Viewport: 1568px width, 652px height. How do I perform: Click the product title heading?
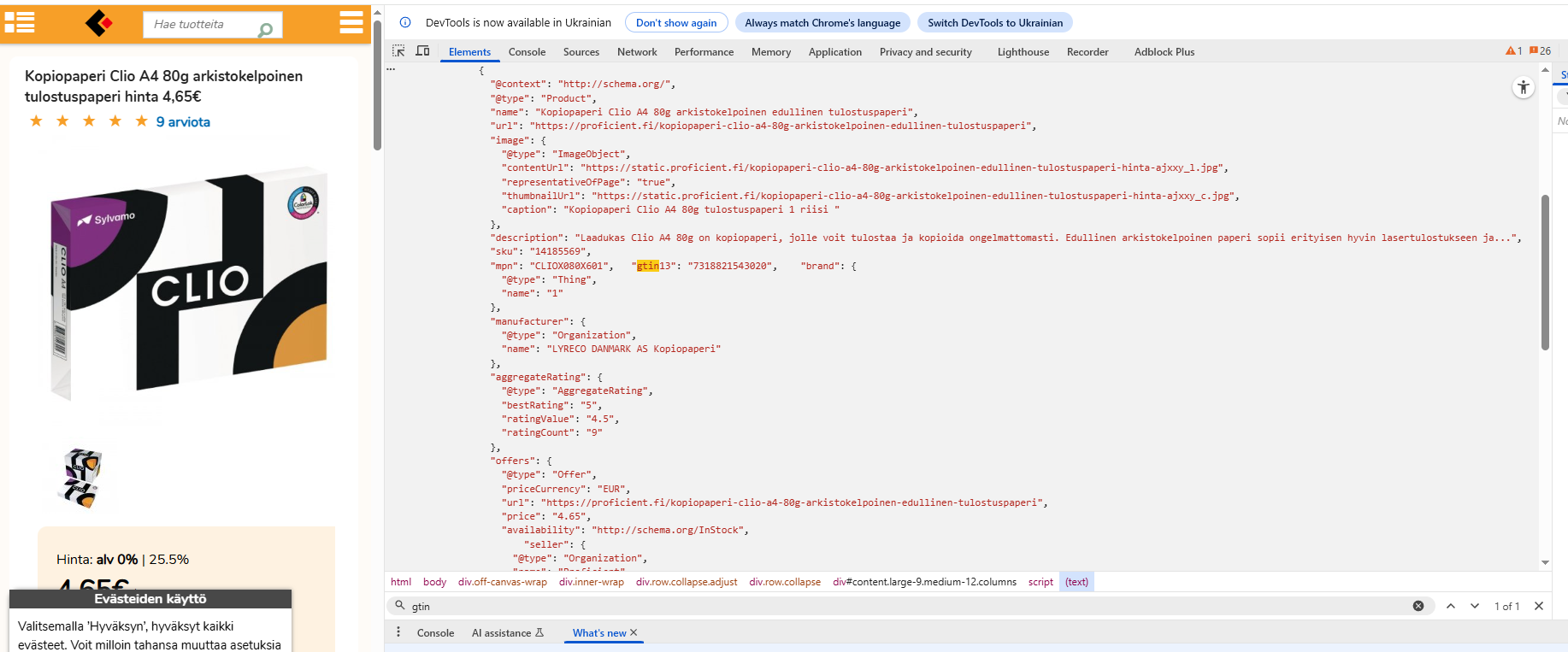click(x=163, y=86)
